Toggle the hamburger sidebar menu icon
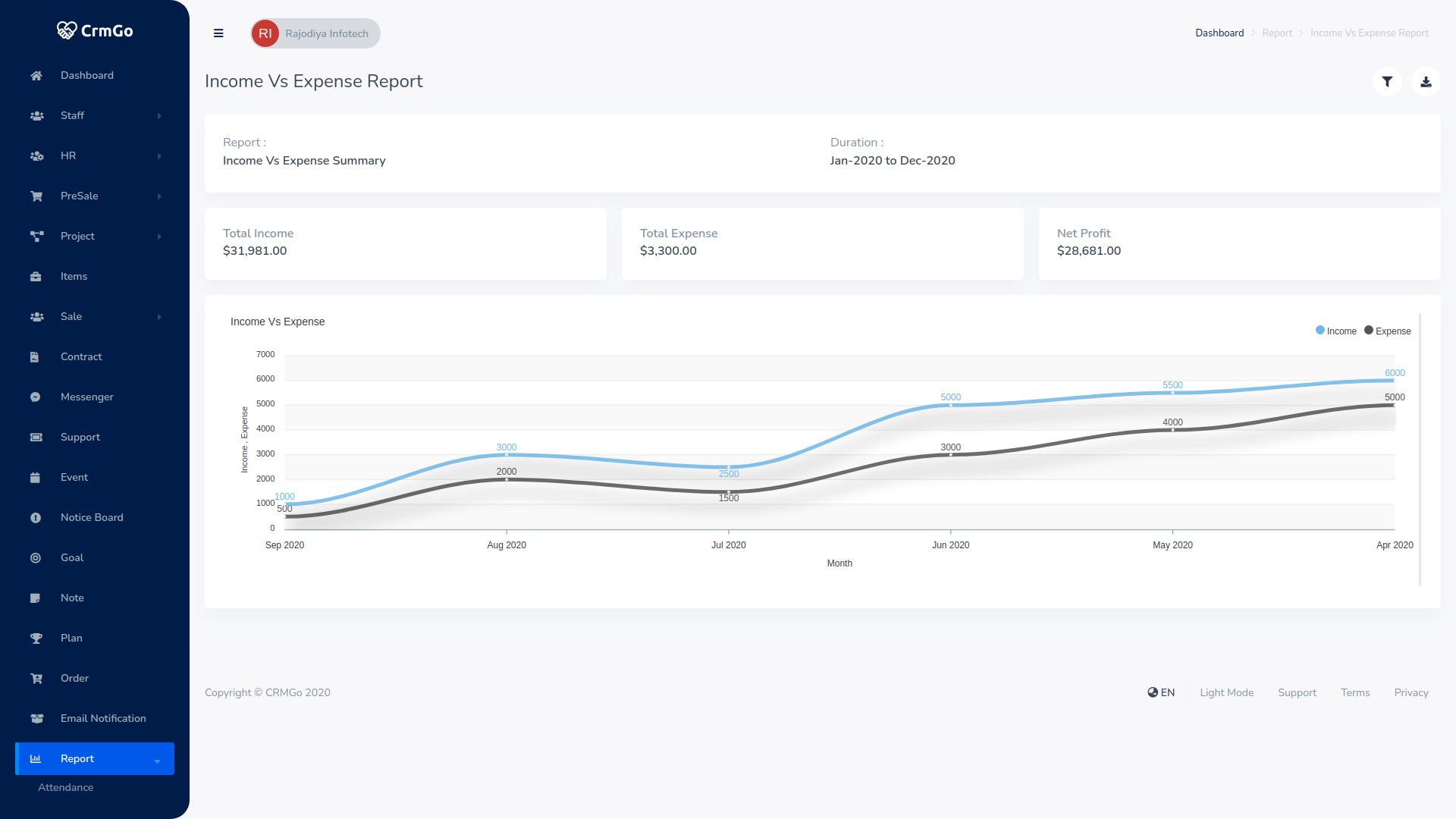Image resolution: width=1456 pixels, height=819 pixels. [218, 33]
